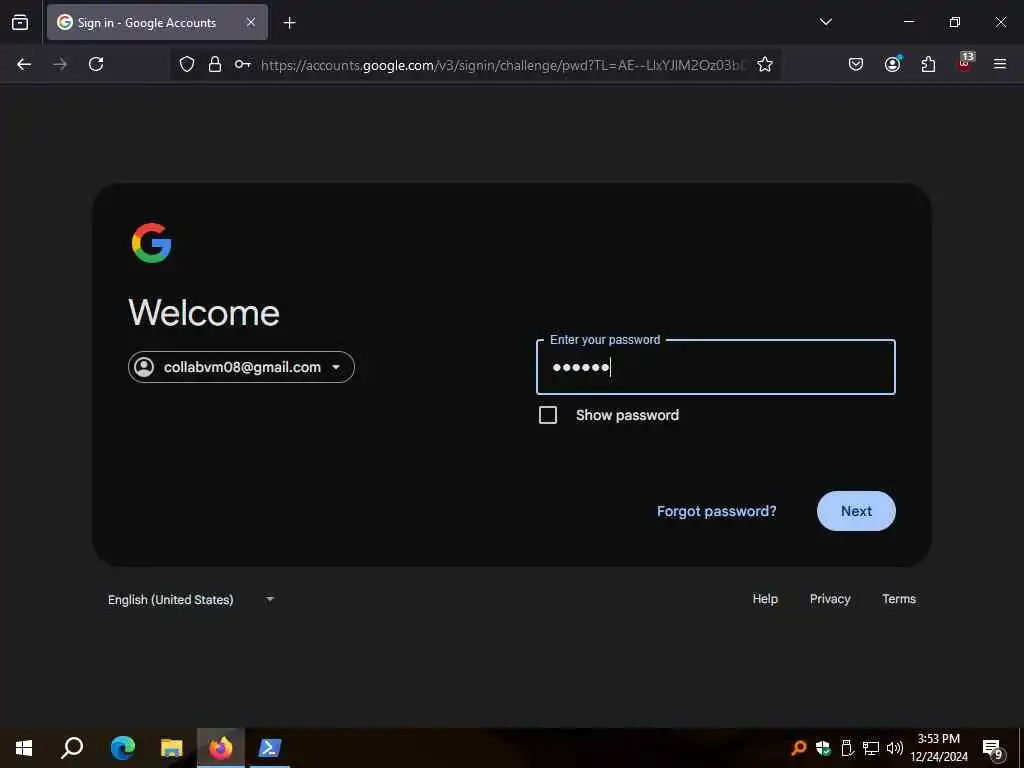The width and height of the screenshot is (1024, 768).
Task: View site security padlock info
Action: click(214, 64)
